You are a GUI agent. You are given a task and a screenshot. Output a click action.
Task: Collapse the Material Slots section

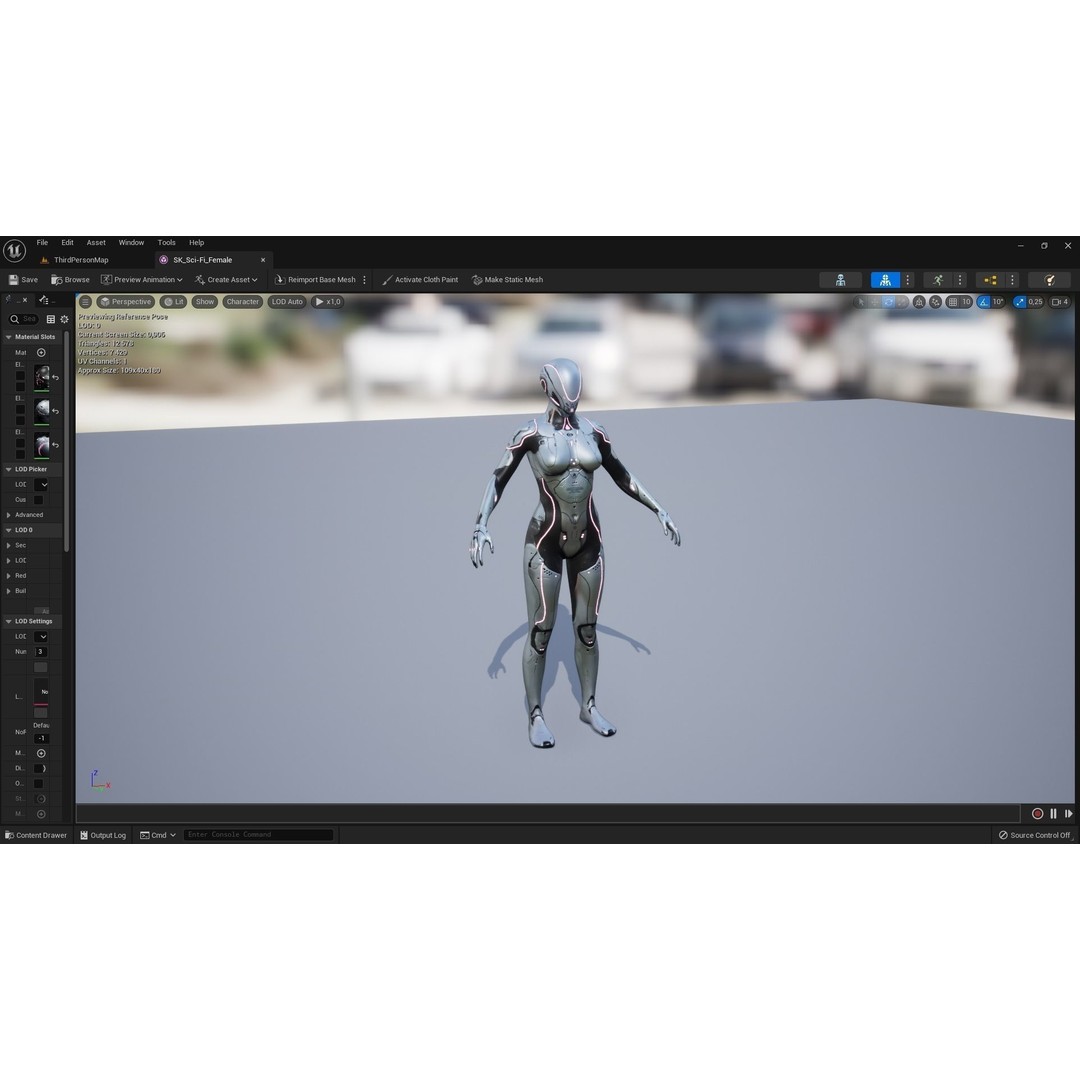8,337
